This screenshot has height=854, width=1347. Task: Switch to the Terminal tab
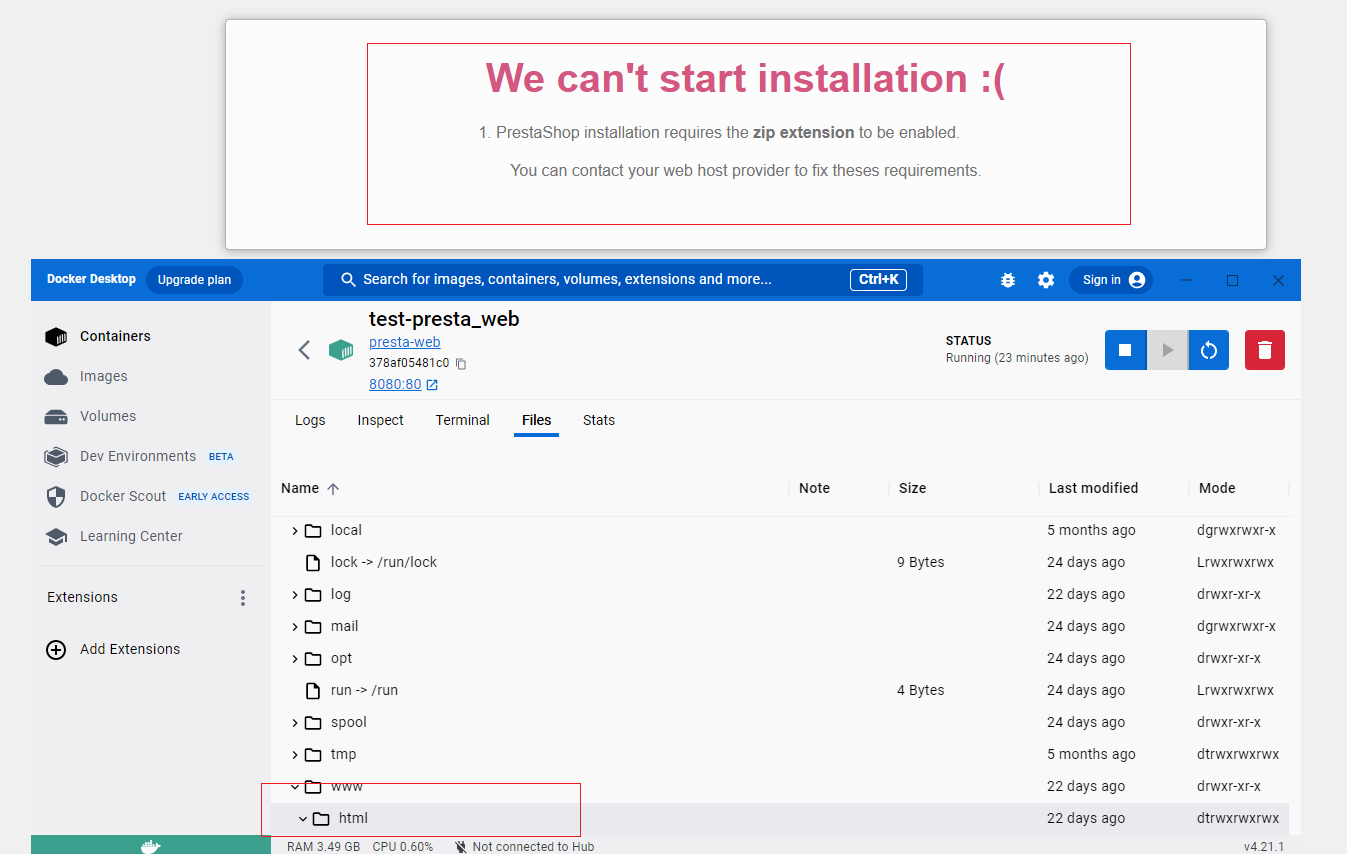tap(462, 420)
